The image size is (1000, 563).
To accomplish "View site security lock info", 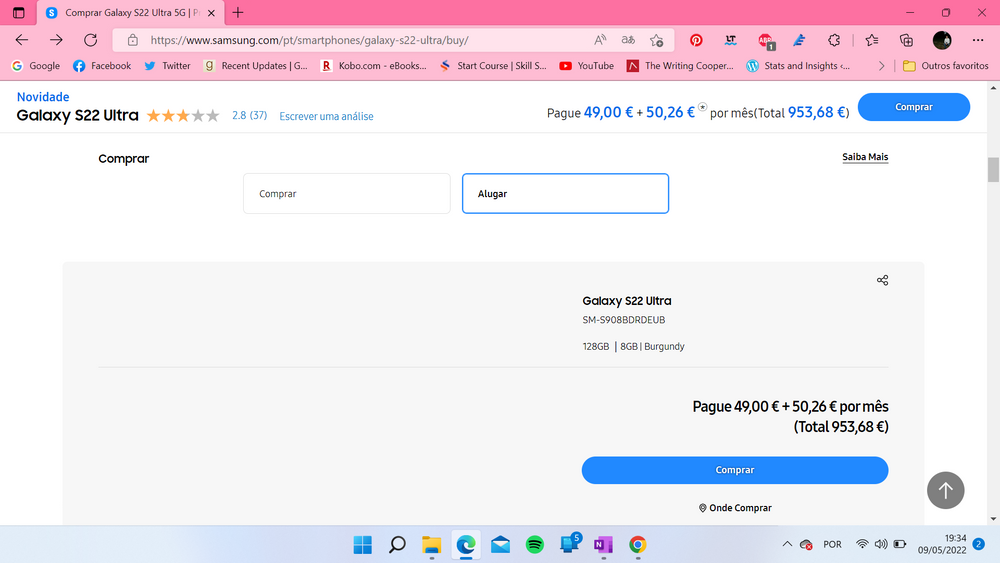I will pos(133,40).
